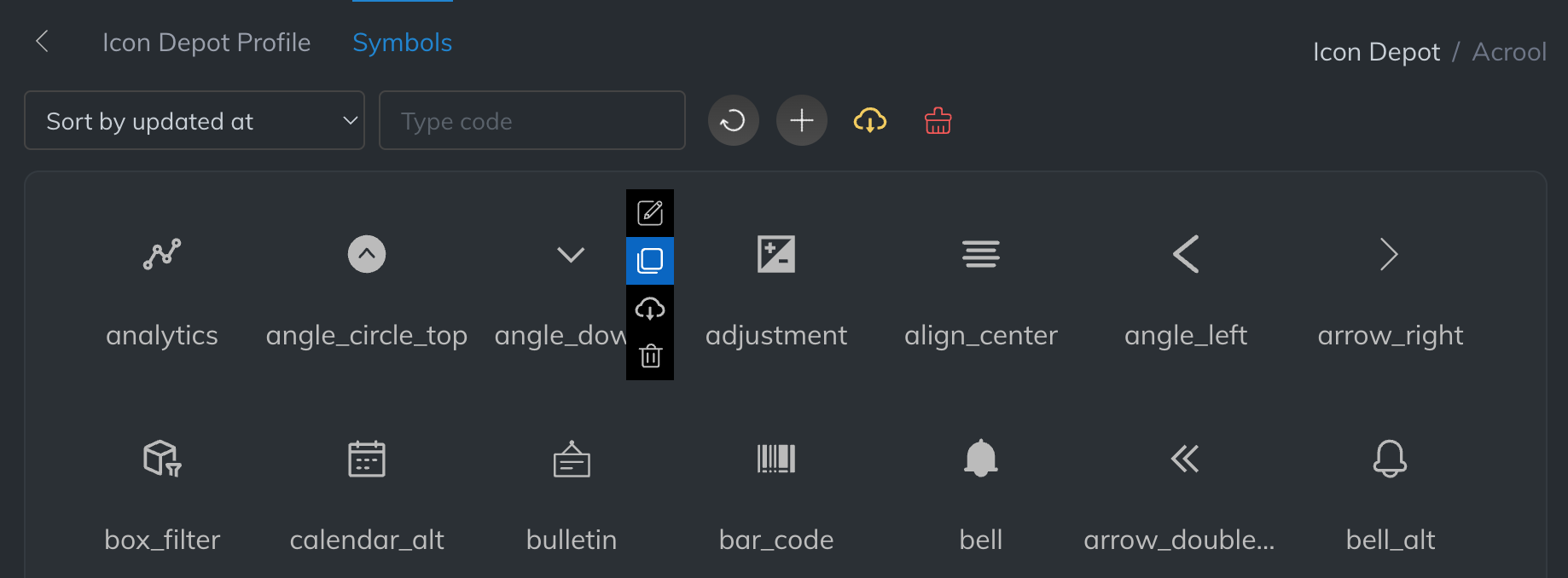Click the download cloud icon in popup menu
Screen dimensions: 1568x578
(650, 308)
